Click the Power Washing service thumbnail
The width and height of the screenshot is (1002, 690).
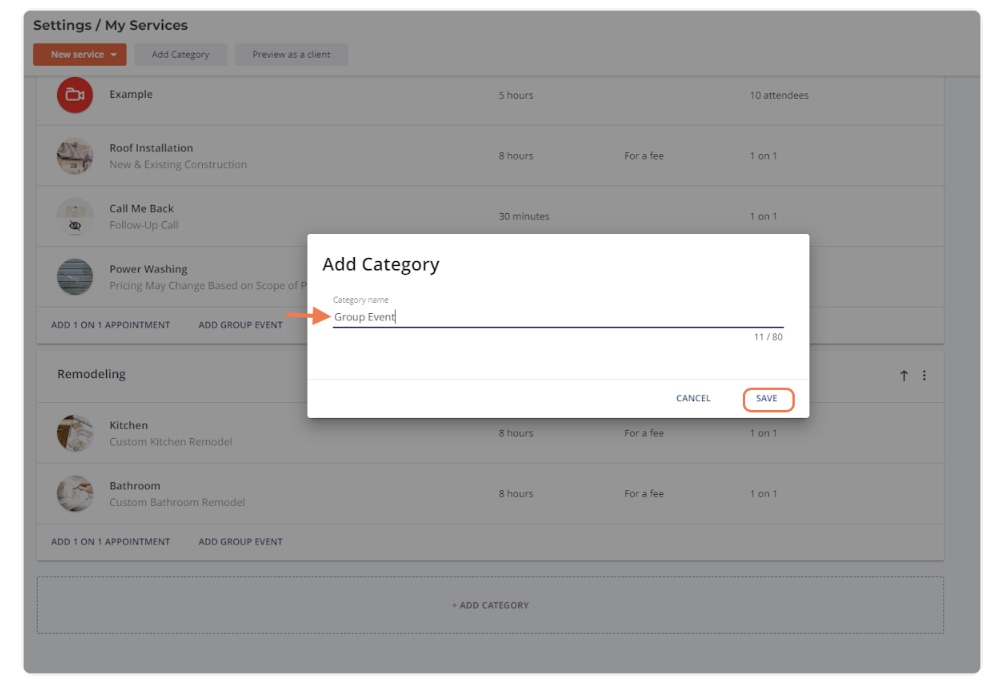[75, 277]
